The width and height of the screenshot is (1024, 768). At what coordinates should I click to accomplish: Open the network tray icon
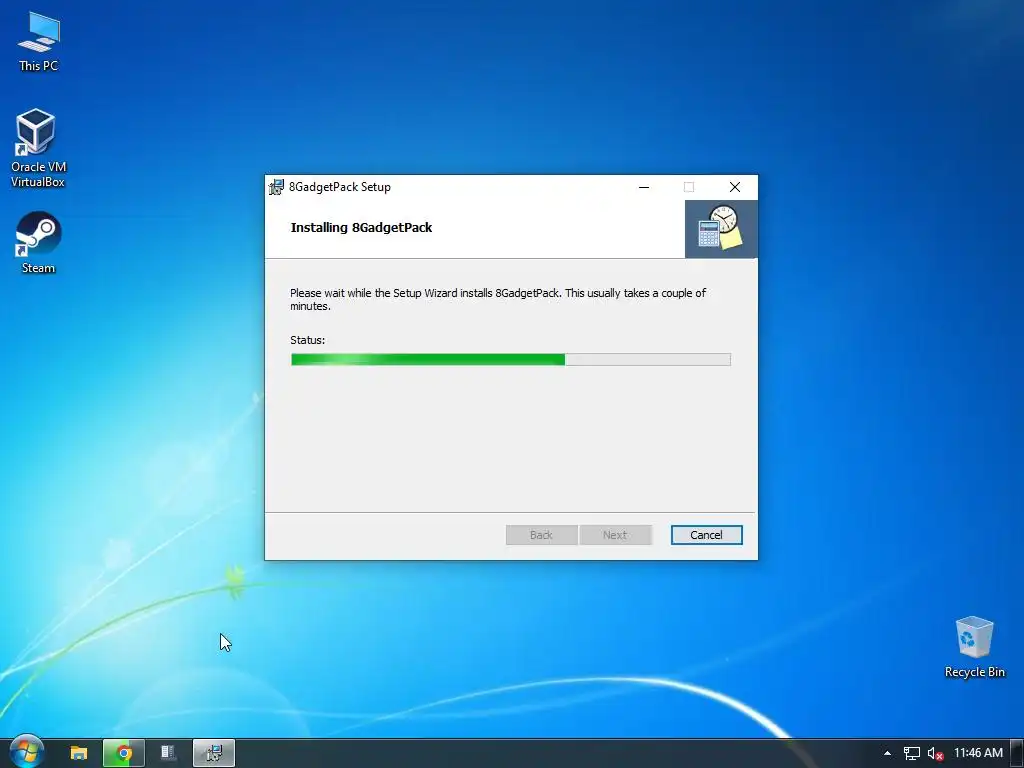[912, 753]
